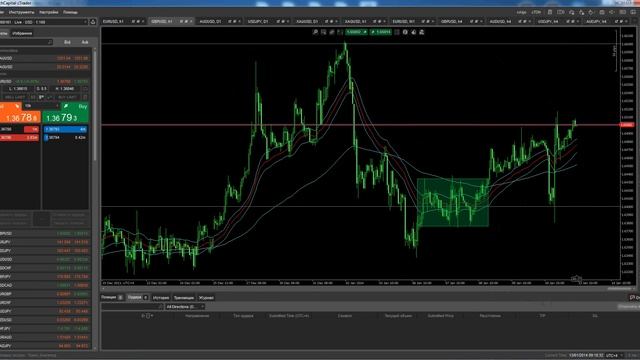This screenshot has width=640, height=360.
Task: Switch to the USDJPY, D1 chart tab
Action: 258,21
